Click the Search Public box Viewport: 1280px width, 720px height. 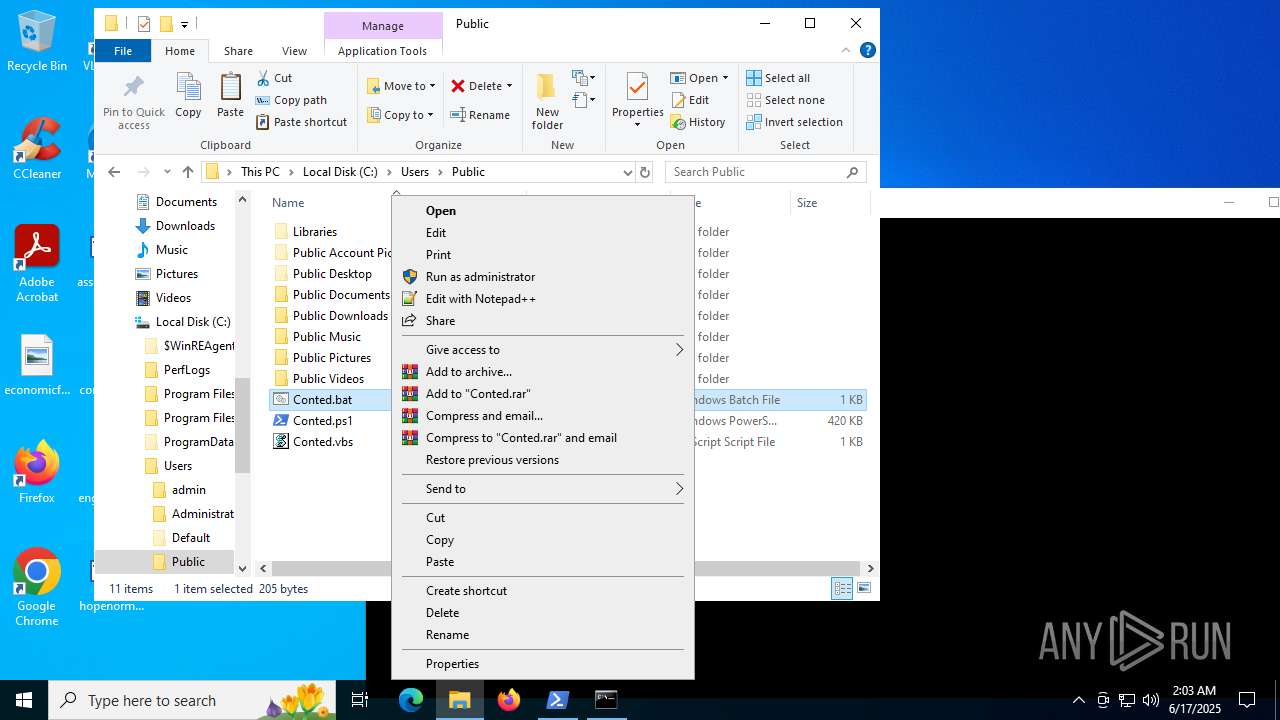click(767, 172)
